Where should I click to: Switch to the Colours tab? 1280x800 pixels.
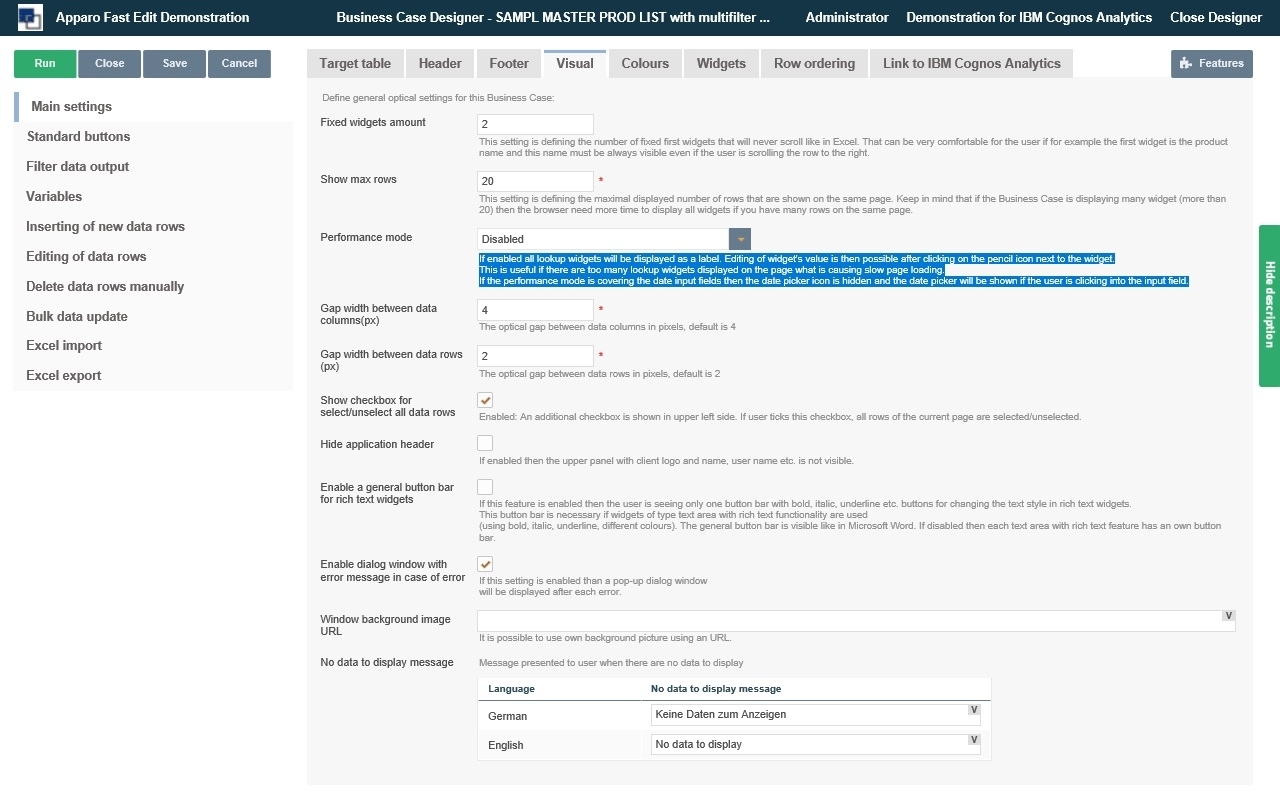coord(645,63)
